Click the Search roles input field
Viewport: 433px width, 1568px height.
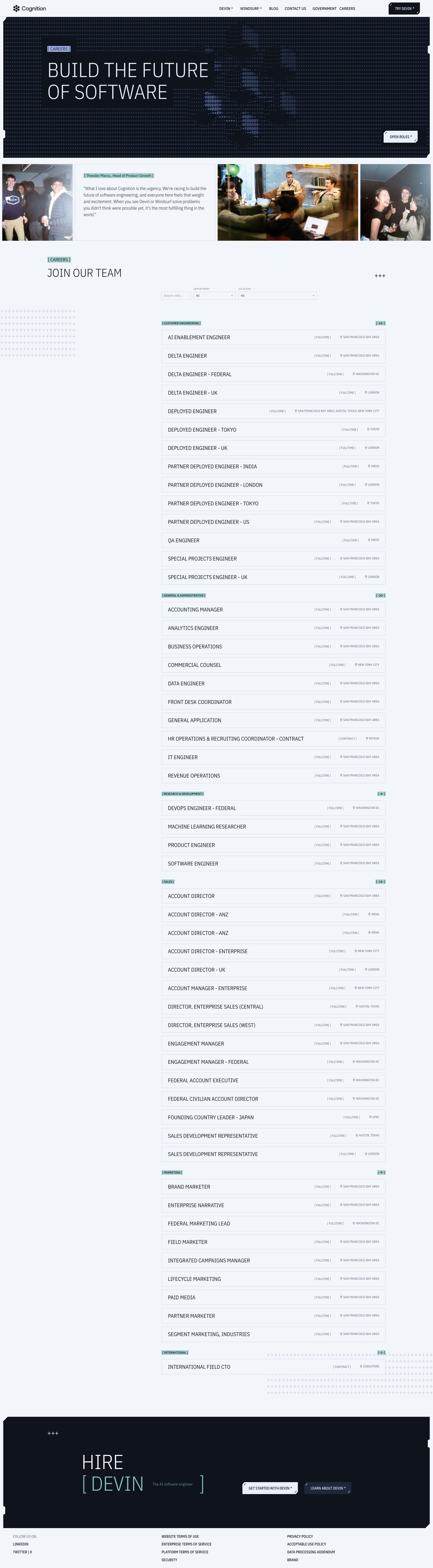pyautogui.click(x=175, y=296)
